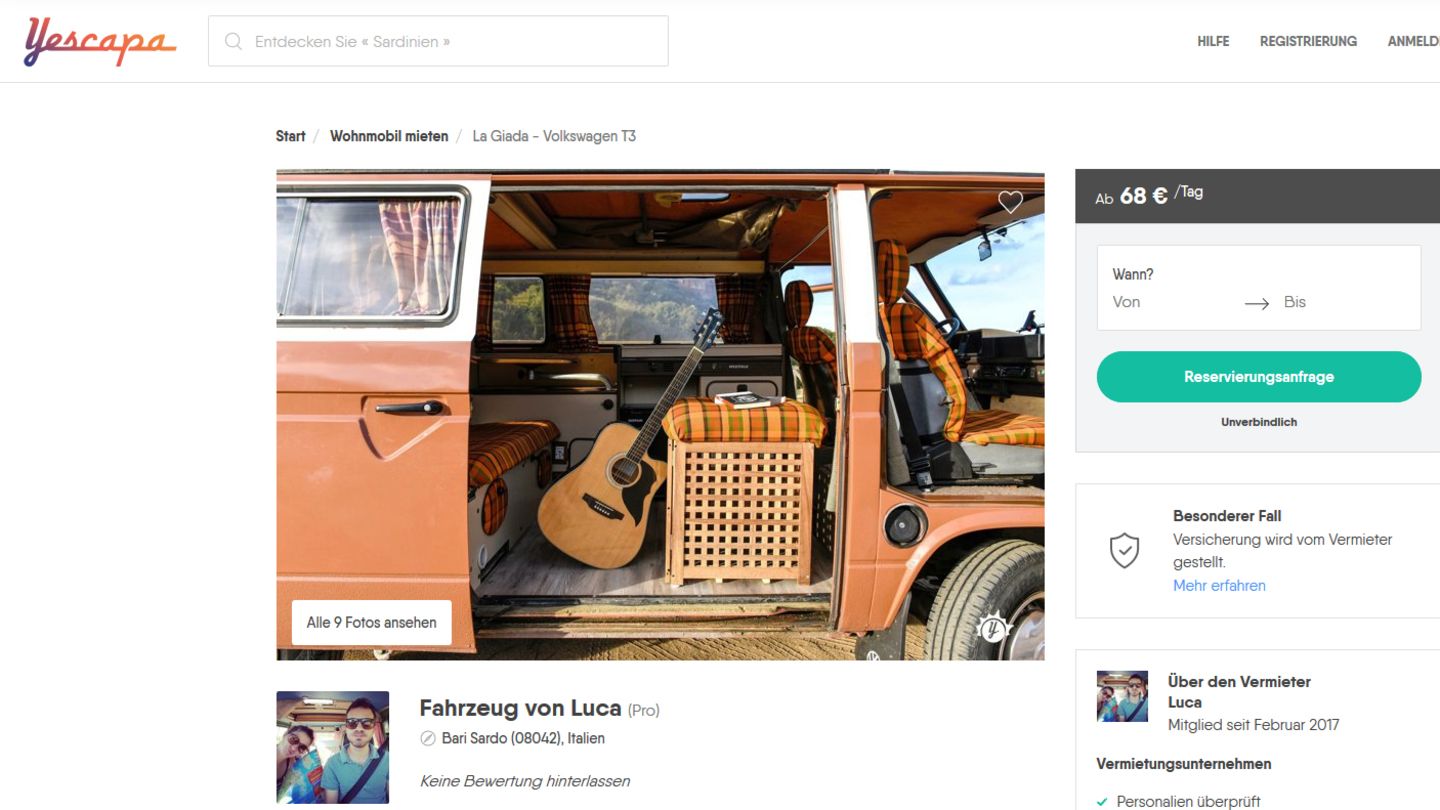
Task: Open the HILFE menu item
Action: [x=1213, y=42]
